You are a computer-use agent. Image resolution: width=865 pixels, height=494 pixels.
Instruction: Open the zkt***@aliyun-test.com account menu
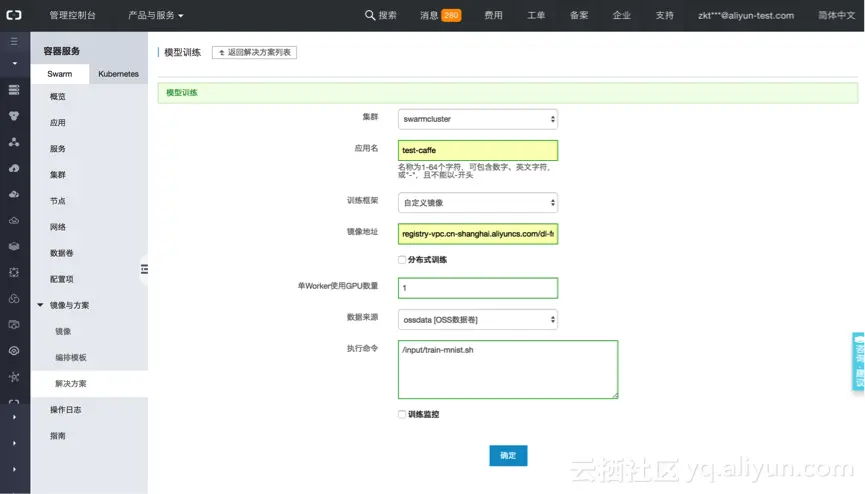(x=746, y=15)
